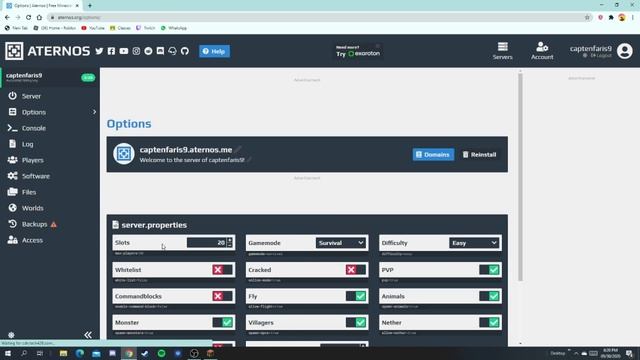Toggle the Villagers switch

pyautogui.click(x=356, y=322)
